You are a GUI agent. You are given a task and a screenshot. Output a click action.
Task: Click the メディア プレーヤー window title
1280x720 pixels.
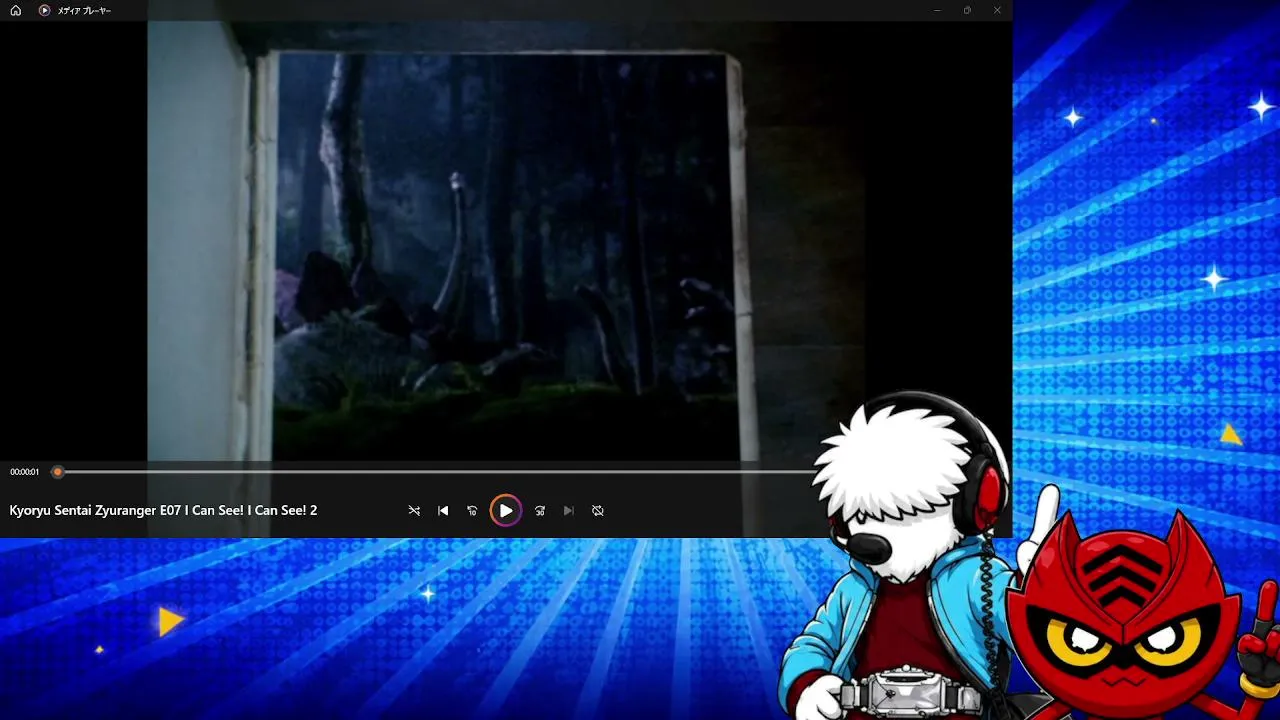[x=84, y=11]
